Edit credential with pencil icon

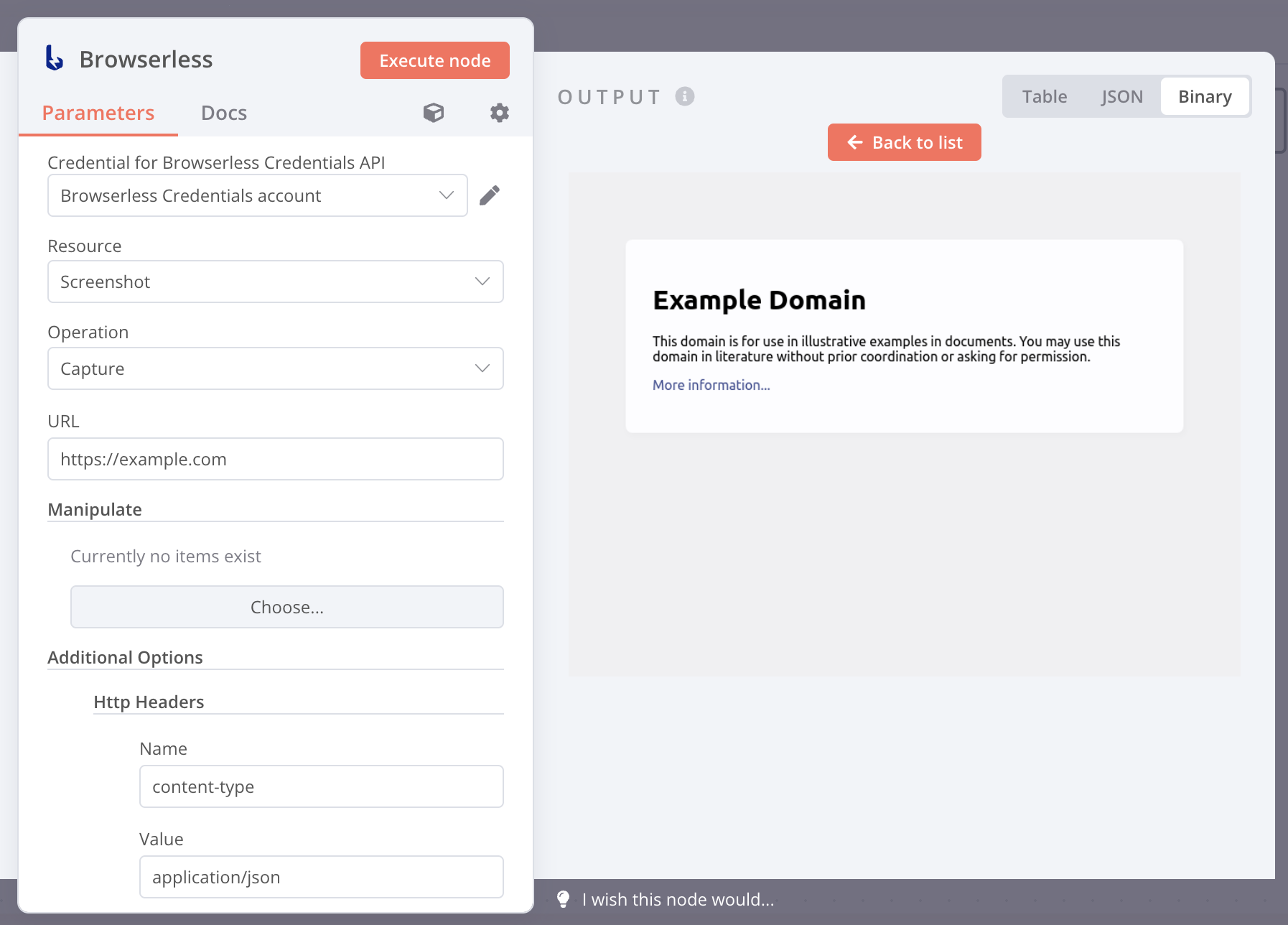pyautogui.click(x=490, y=195)
